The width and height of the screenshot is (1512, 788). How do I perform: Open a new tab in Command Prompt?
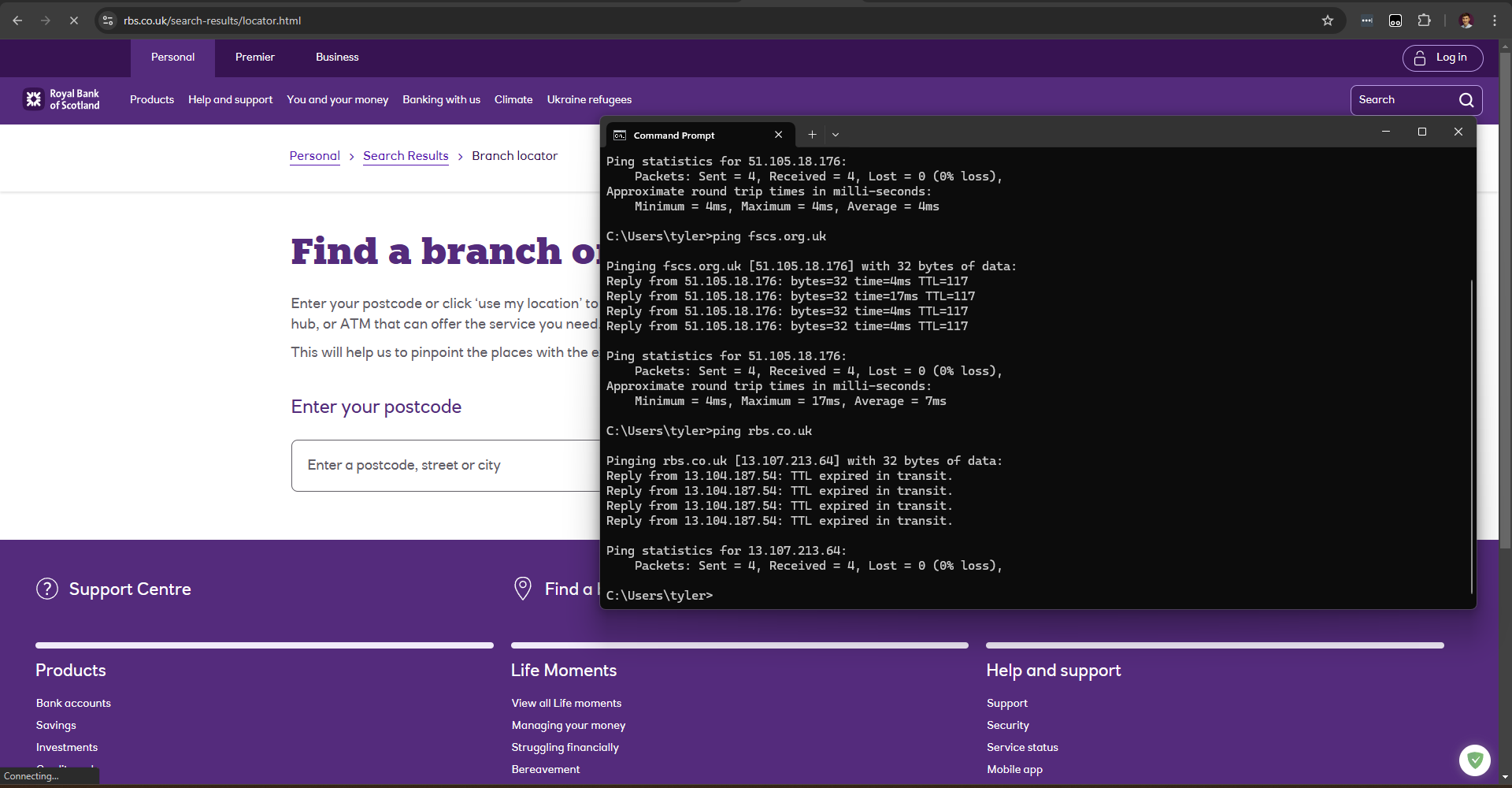(x=812, y=135)
